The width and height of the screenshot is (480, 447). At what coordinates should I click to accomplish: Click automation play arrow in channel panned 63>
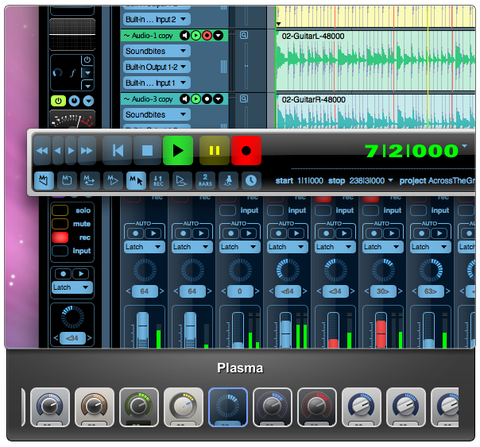click(439, 233)
